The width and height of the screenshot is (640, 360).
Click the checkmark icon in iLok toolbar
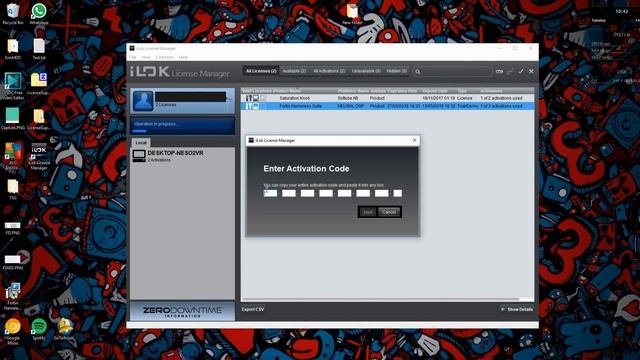pos(521,71)
